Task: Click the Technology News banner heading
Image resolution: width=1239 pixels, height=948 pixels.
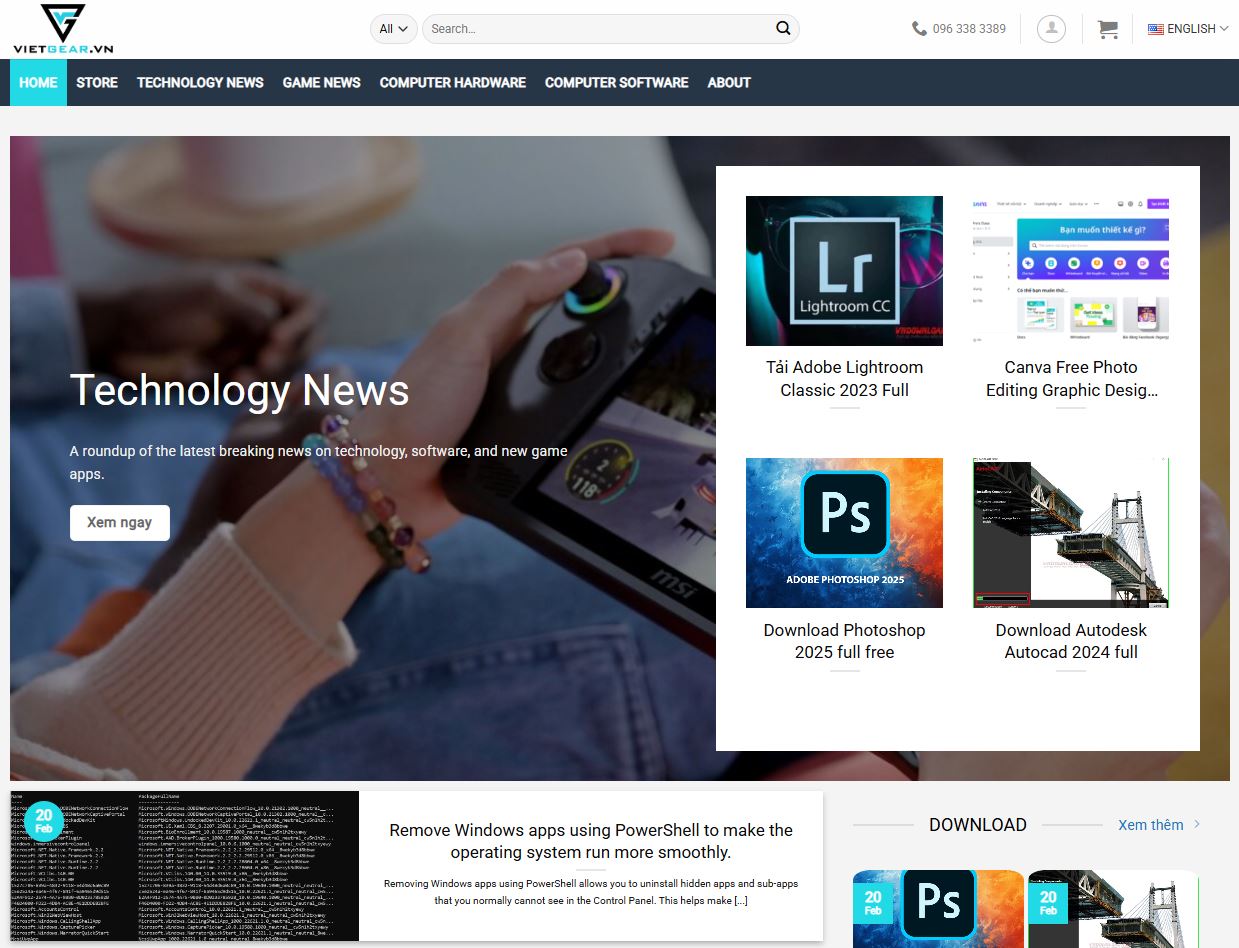Action: (x=240, y=389)
